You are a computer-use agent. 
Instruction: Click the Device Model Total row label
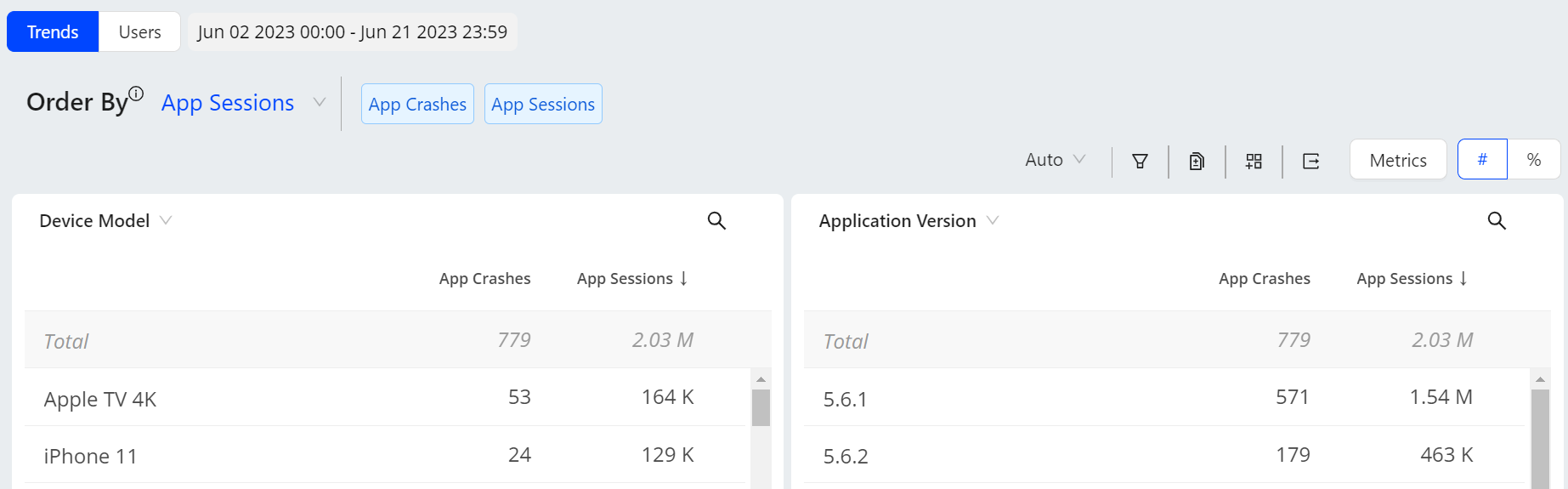[66, 341]
